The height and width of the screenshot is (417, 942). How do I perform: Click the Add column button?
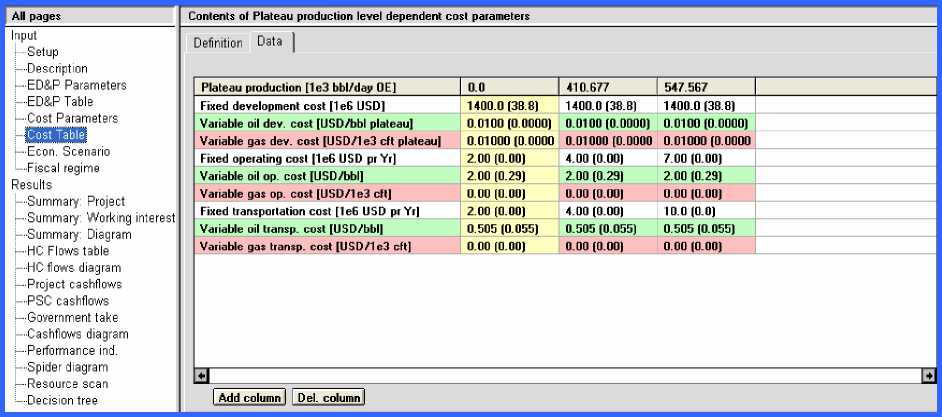click(x=249, y=398)
